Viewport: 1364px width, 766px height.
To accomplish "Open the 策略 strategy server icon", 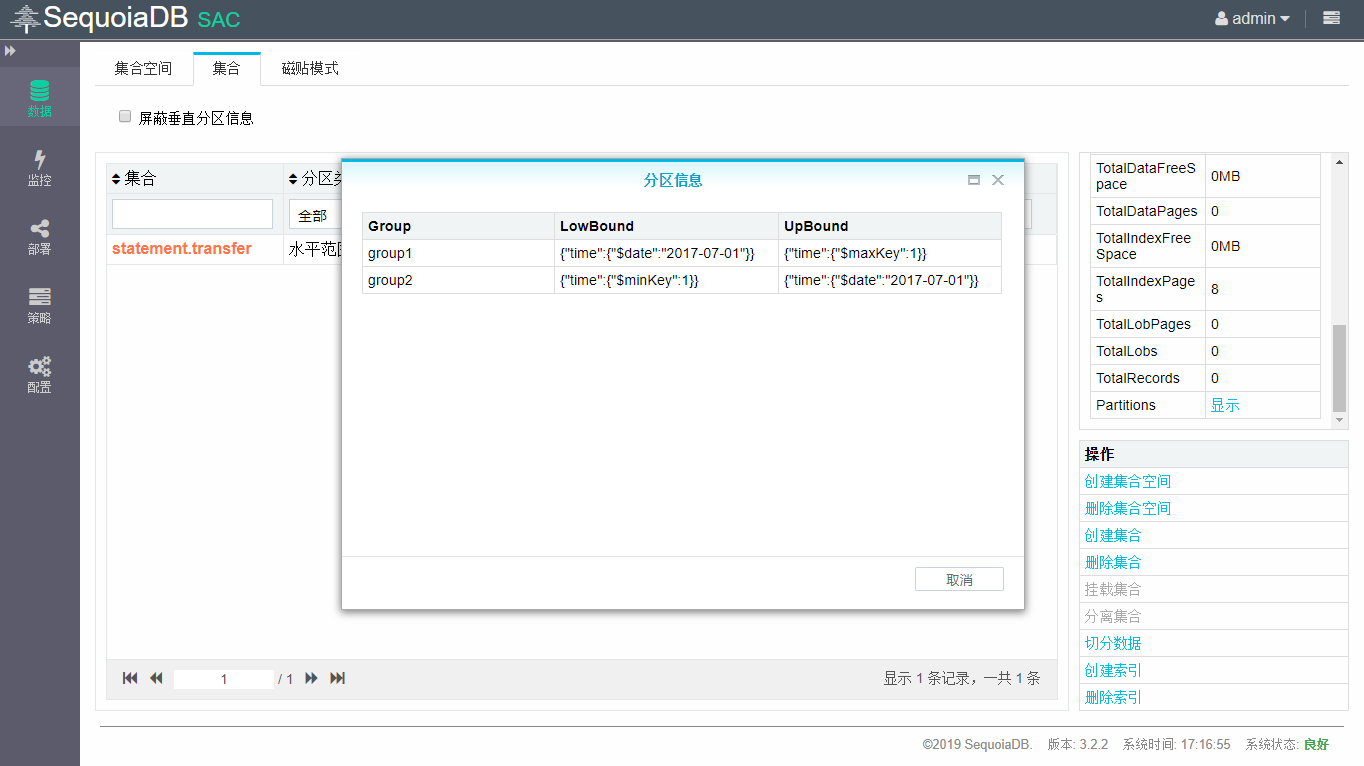I will point(39,297).
